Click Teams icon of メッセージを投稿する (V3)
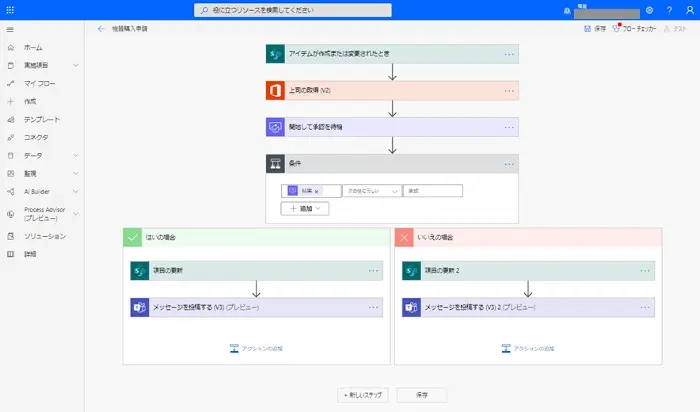This screenshot has height=412, width=700. click(x=139, y=308)
